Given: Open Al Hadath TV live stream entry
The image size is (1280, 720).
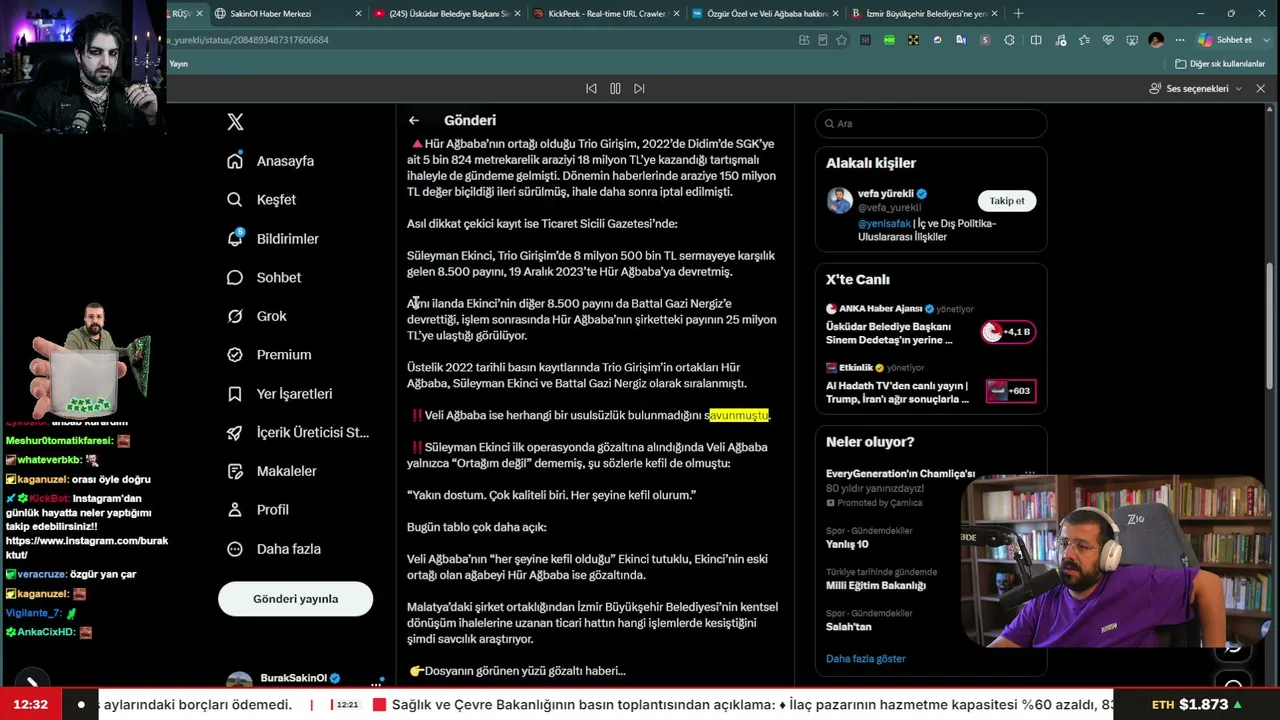Looking at the screenshot, I should pyautogui.click(x=931, y=384).
